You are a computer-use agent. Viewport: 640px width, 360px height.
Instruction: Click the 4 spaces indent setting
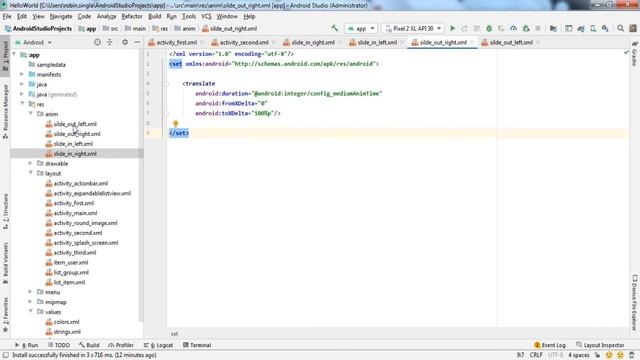click(x=578, y=355)
